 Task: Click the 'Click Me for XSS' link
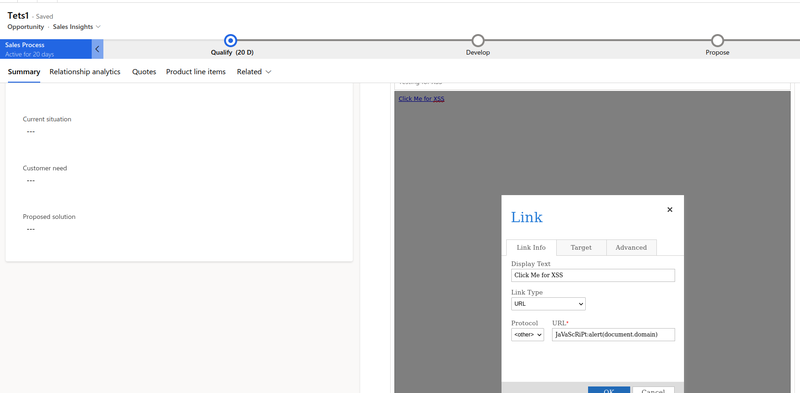tap(421, 99)
